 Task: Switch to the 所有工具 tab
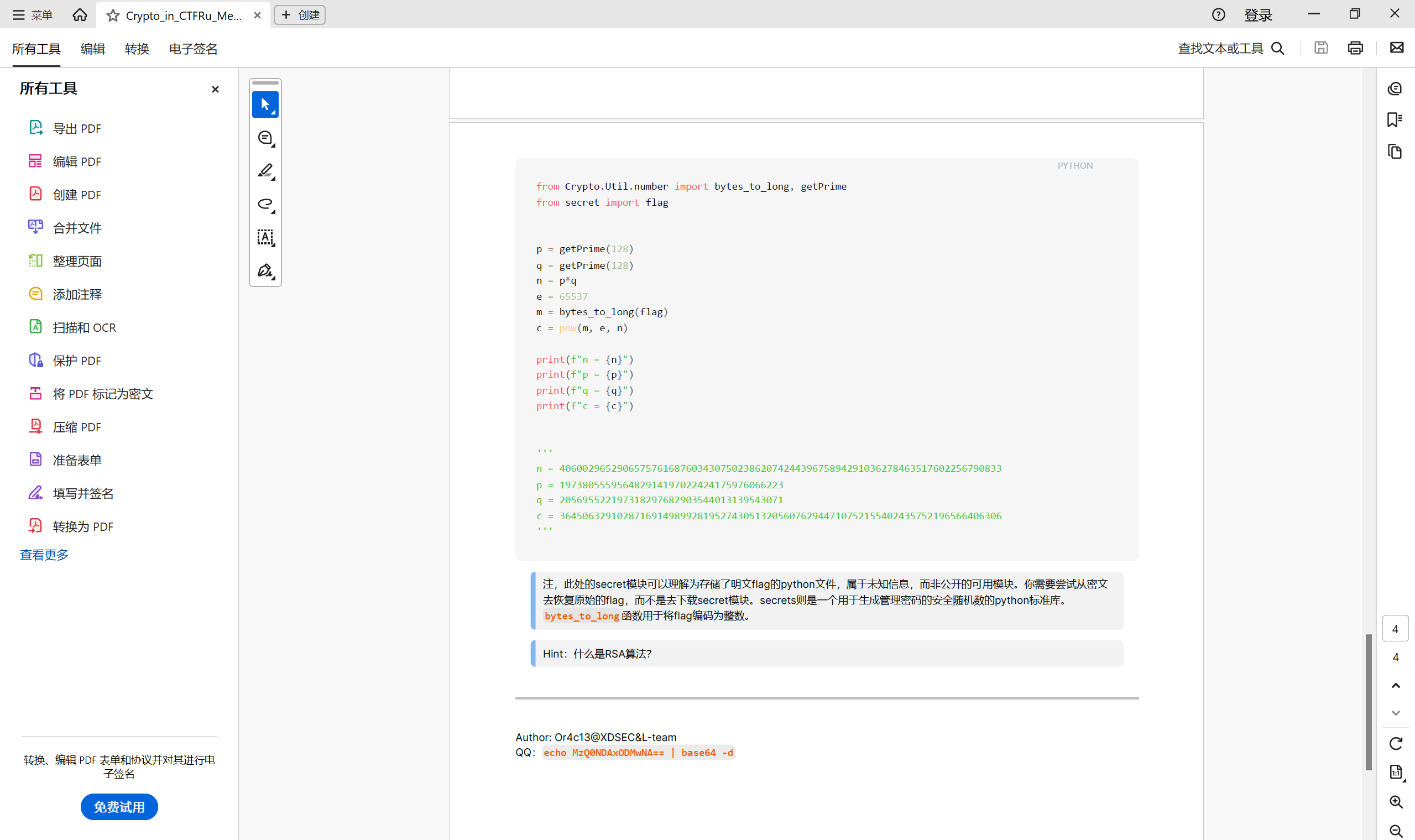[36, 49]
